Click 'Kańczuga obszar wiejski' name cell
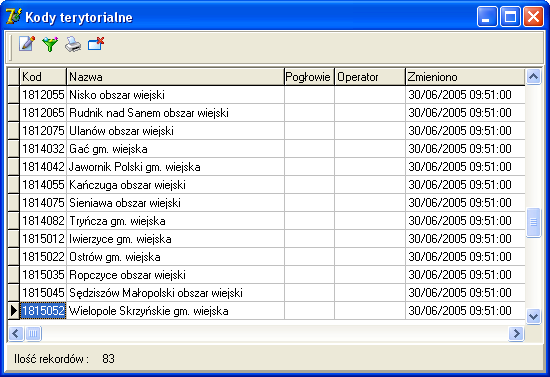Image resolution: width=550 pixels, height=377 pixels. point(175,185)
